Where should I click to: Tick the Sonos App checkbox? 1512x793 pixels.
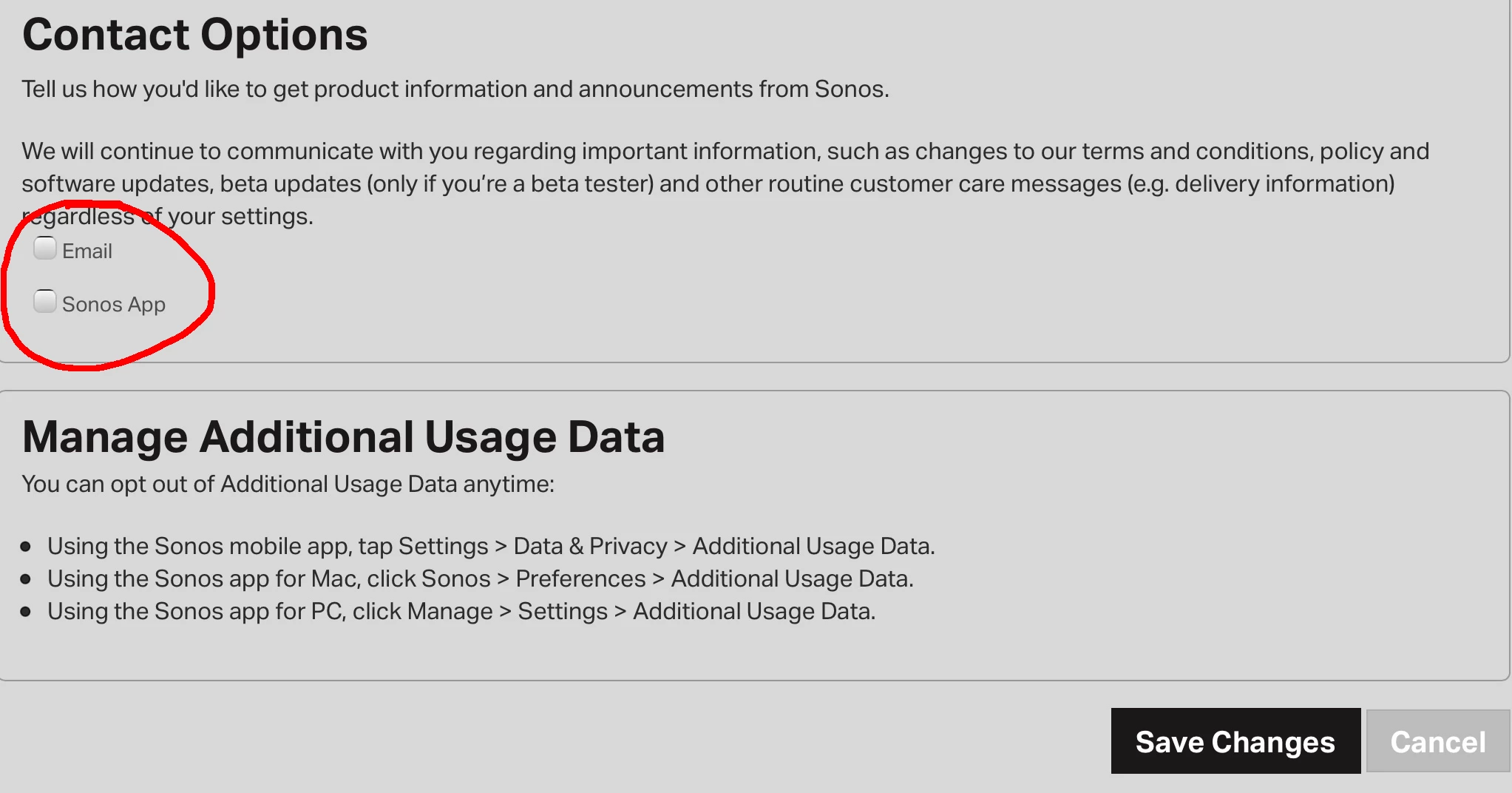pos(45,302)
